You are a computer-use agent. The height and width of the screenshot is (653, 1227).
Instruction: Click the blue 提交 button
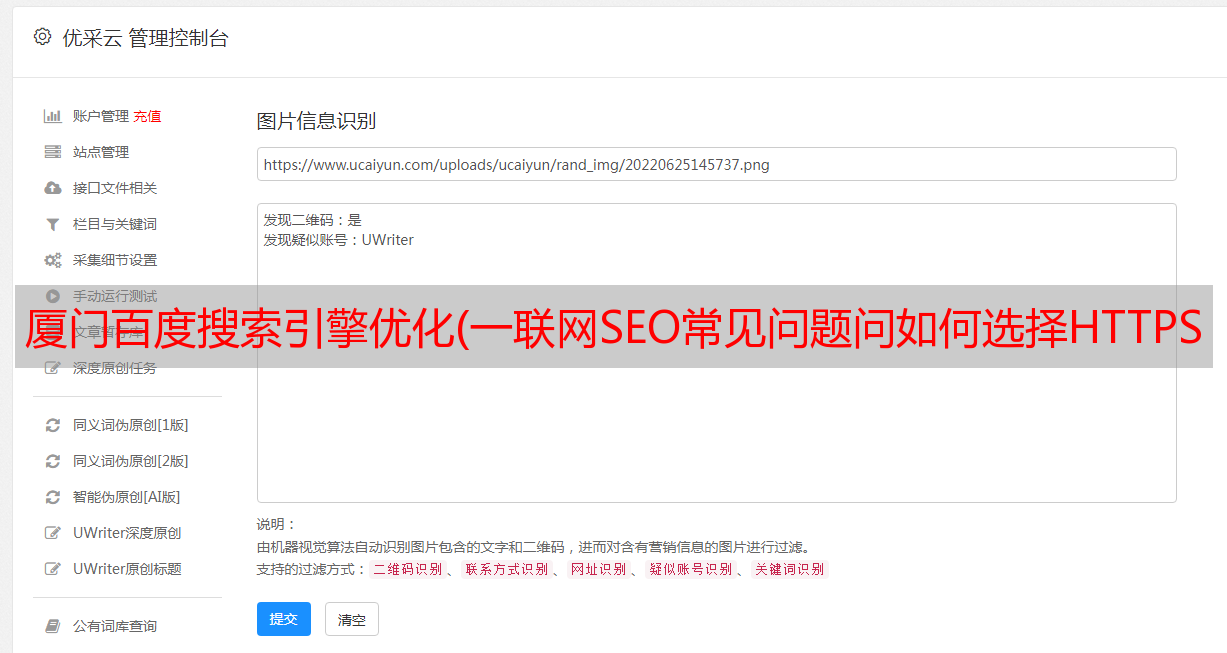click(284, 619)
